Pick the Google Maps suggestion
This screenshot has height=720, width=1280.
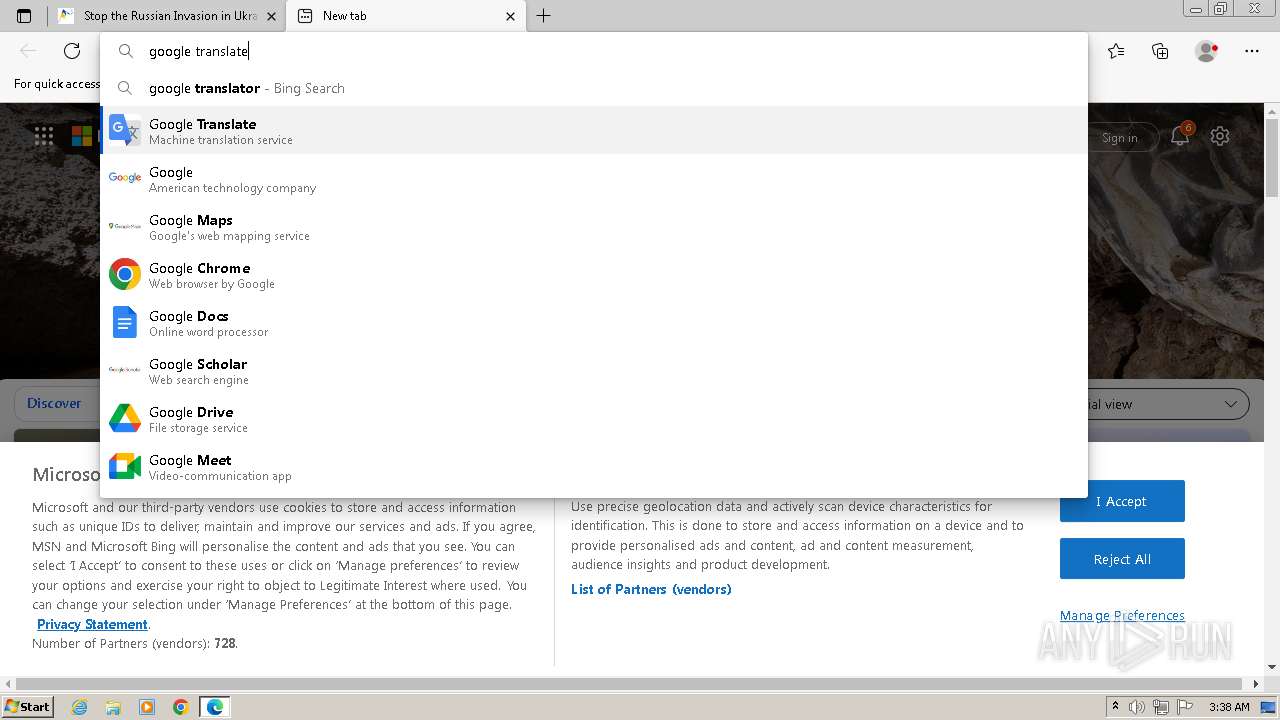[x=594, y=226]
